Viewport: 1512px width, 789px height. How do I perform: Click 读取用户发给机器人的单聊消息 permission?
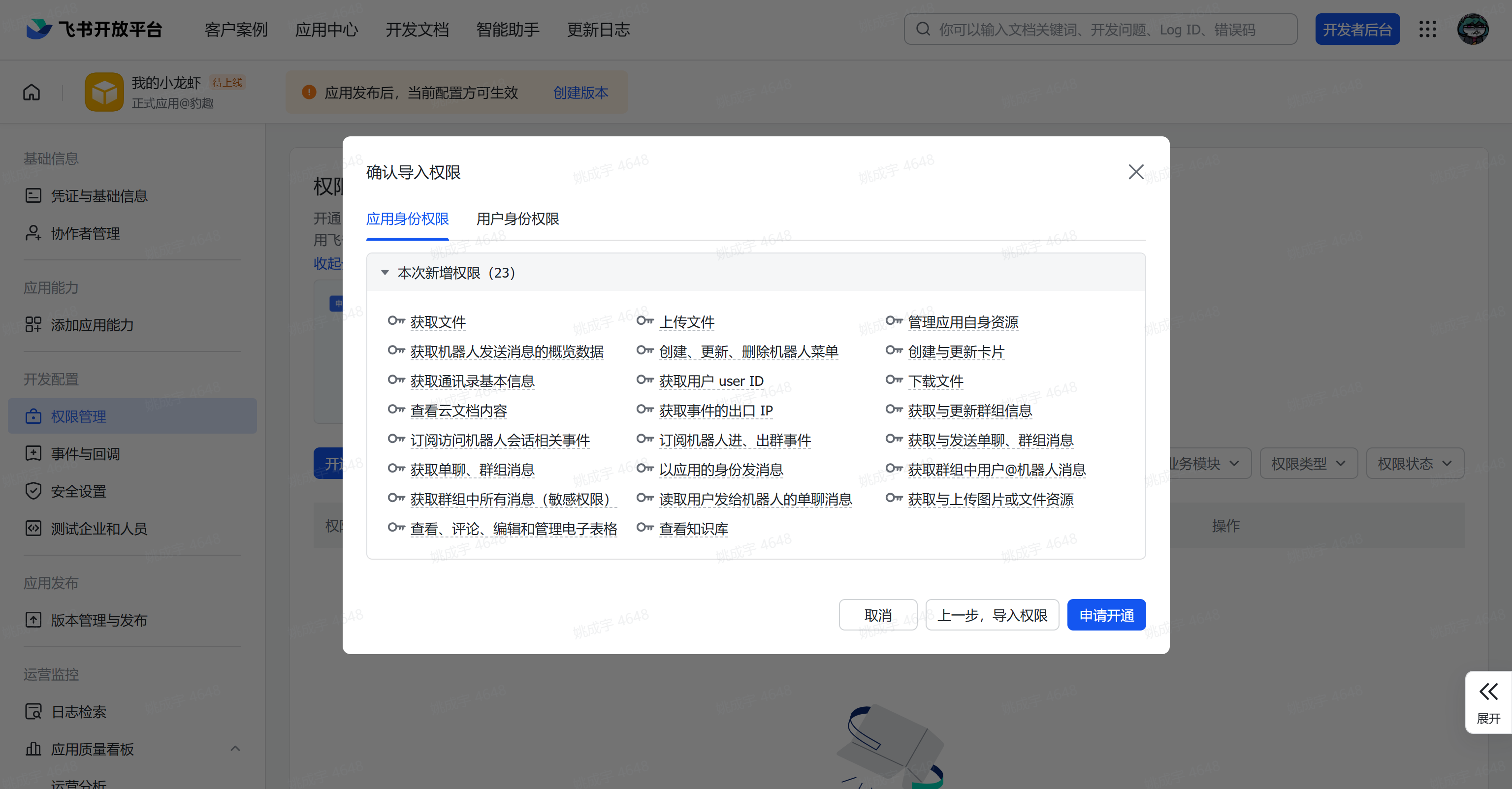click(755, 499)
